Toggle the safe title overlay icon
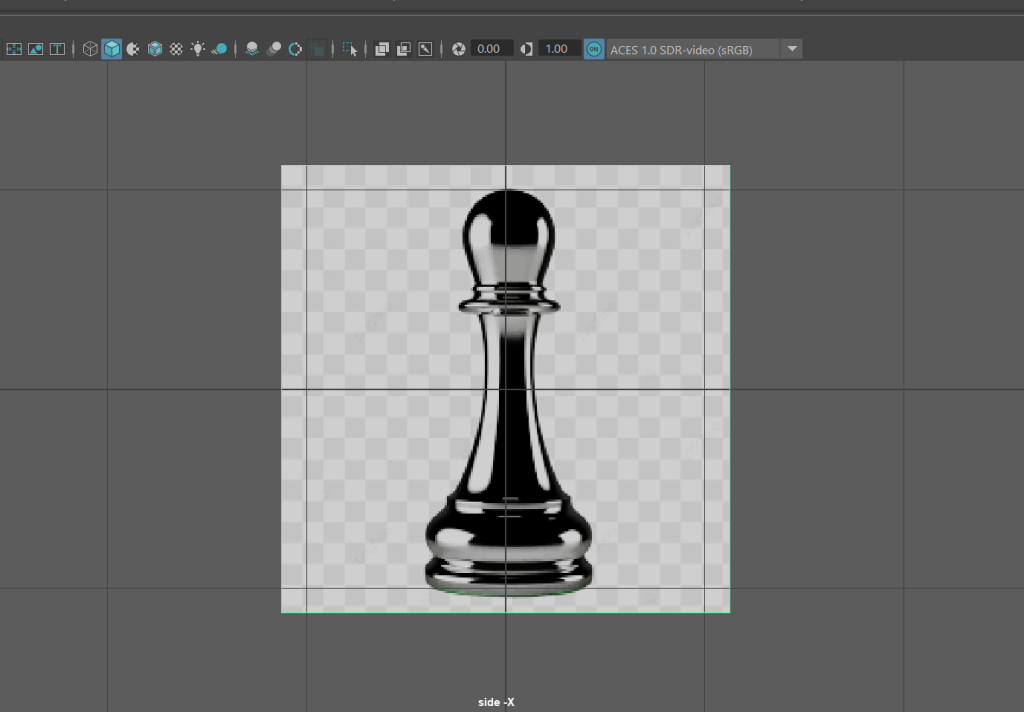Screen dimensions: 1024x712 click(58, 49)
